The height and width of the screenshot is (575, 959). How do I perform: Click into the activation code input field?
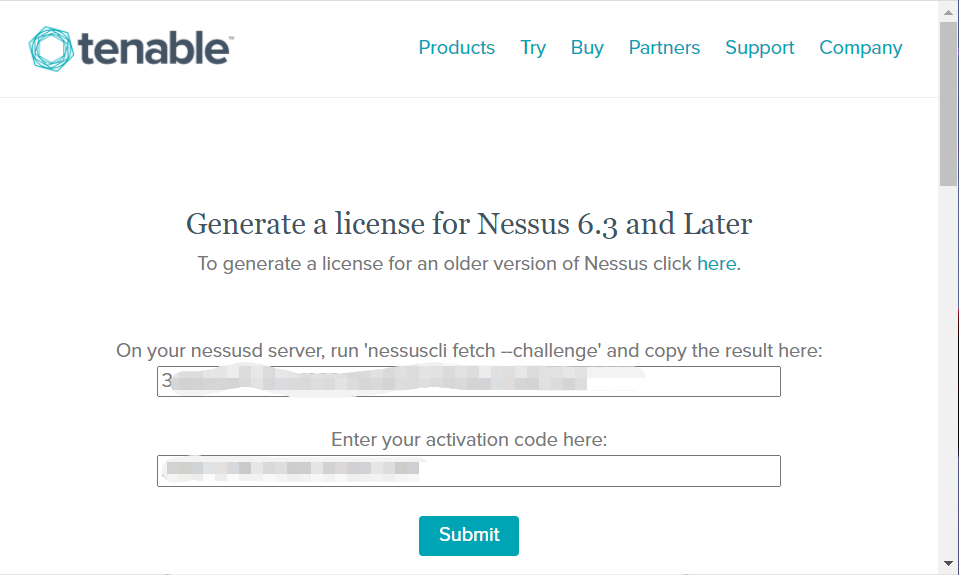pos(468,471)
